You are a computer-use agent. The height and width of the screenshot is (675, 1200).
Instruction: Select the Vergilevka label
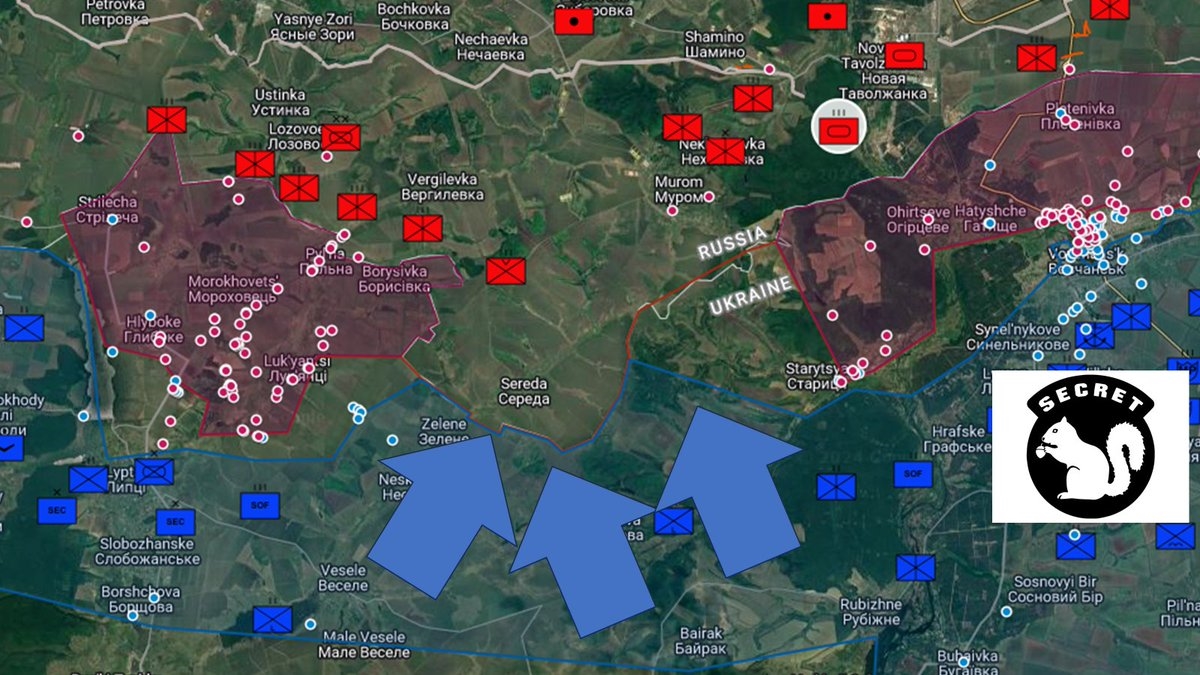coord(443,187)
